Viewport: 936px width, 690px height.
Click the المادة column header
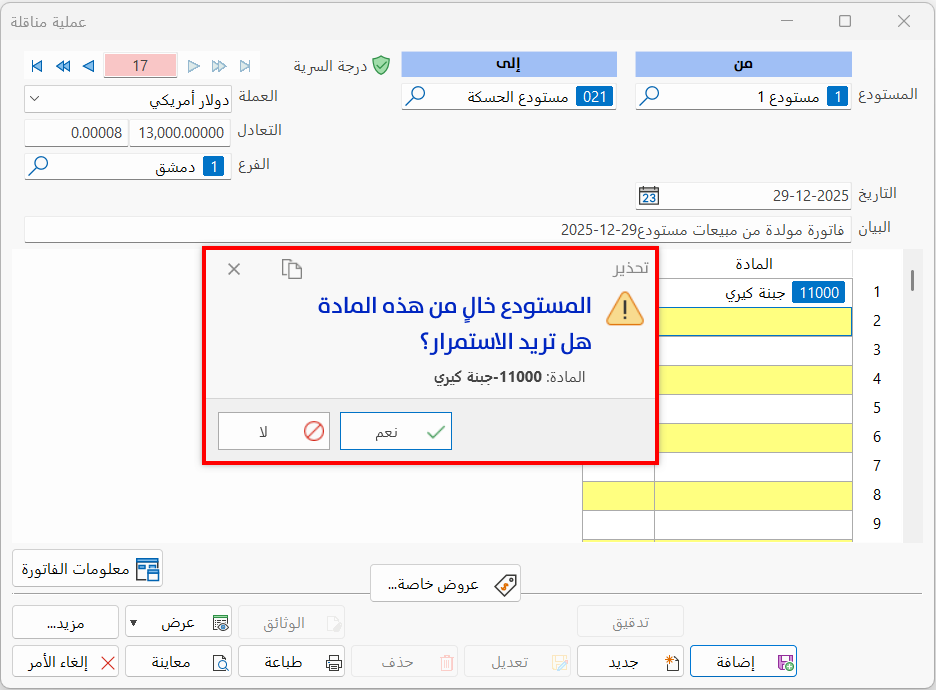(x=754, y=264)
